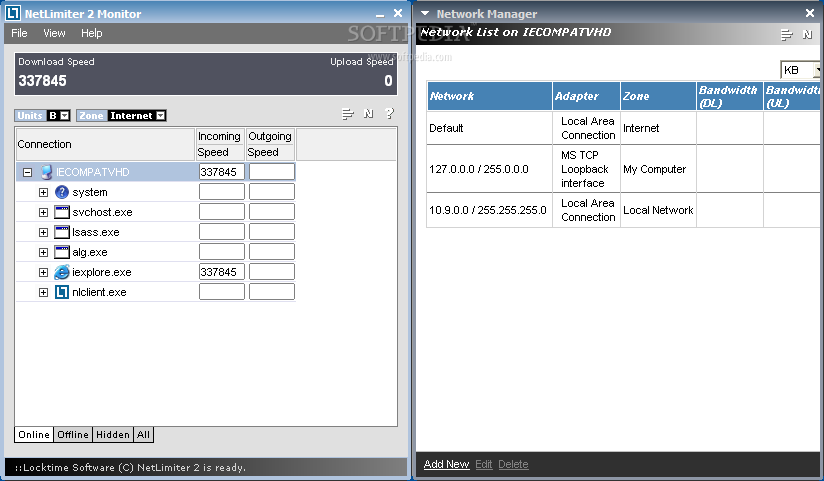Screen dimensions: 824x481
Task: Click the list options icon in Monitor toolbar
Action: (348, 114)
